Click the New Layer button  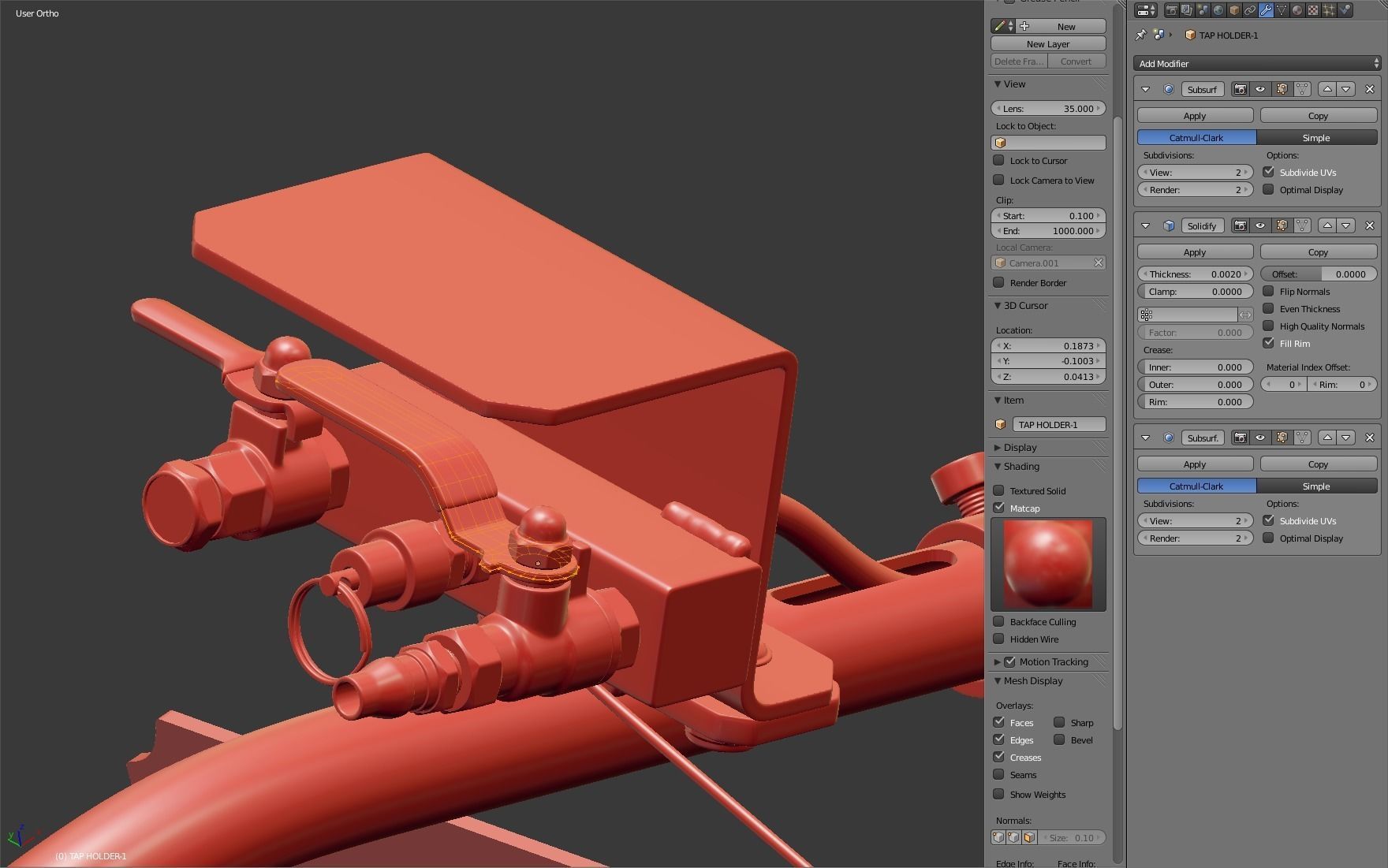(x=1048, y=43)
